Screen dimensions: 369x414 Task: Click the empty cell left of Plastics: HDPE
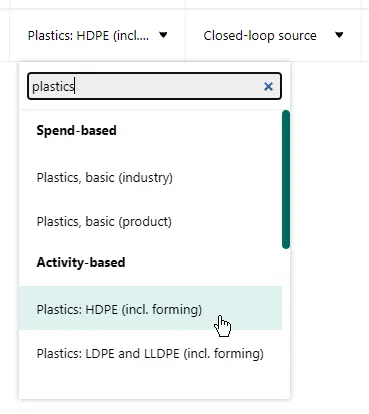(x=5, y=35)
